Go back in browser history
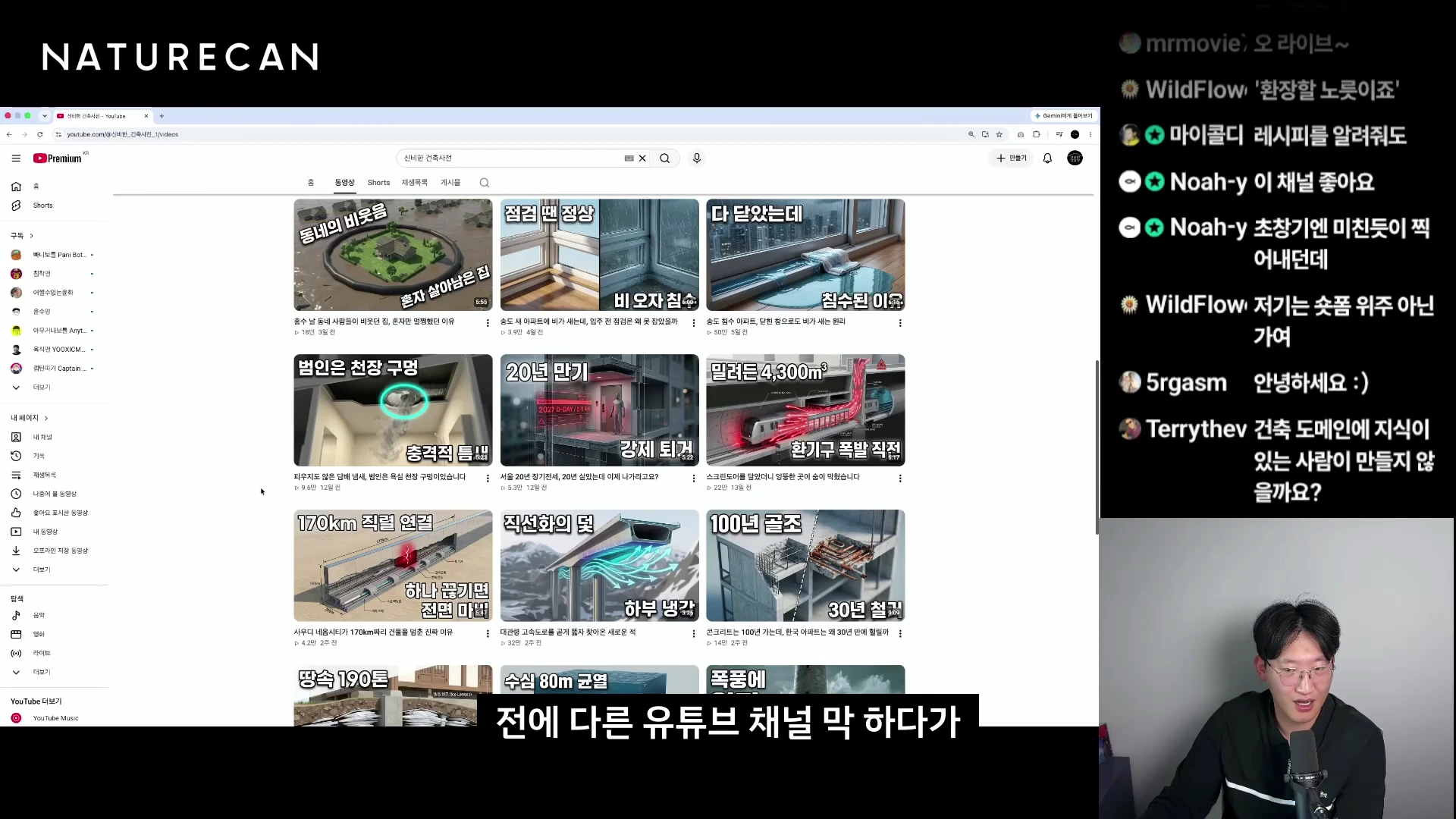 (9, 134)
